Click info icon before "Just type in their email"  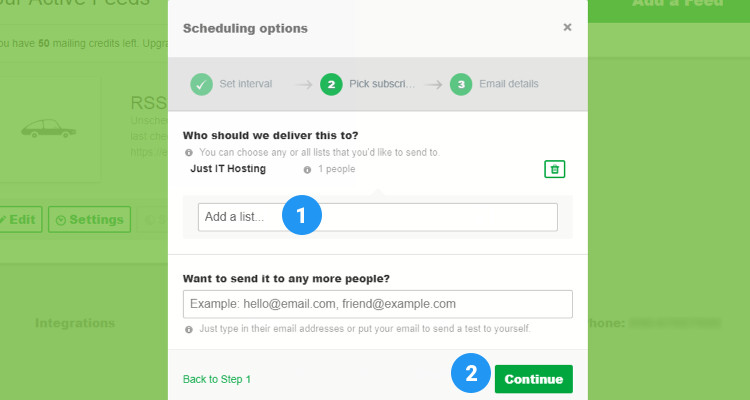coord(189,329)
